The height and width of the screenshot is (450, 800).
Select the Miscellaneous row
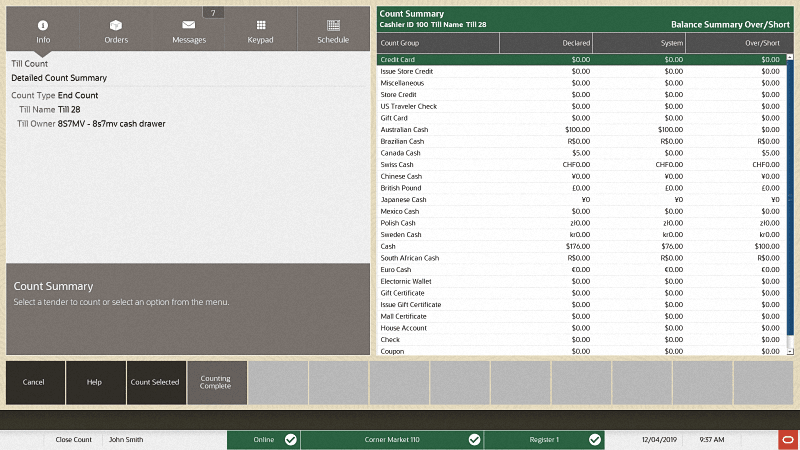coord(582,83)
